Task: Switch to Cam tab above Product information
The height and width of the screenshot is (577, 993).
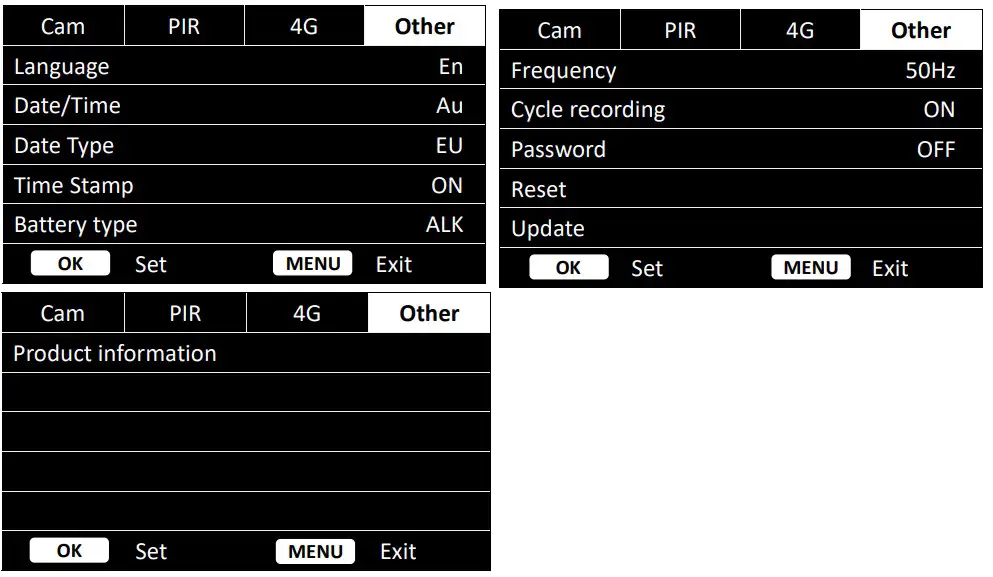Action: click(63, 314)
